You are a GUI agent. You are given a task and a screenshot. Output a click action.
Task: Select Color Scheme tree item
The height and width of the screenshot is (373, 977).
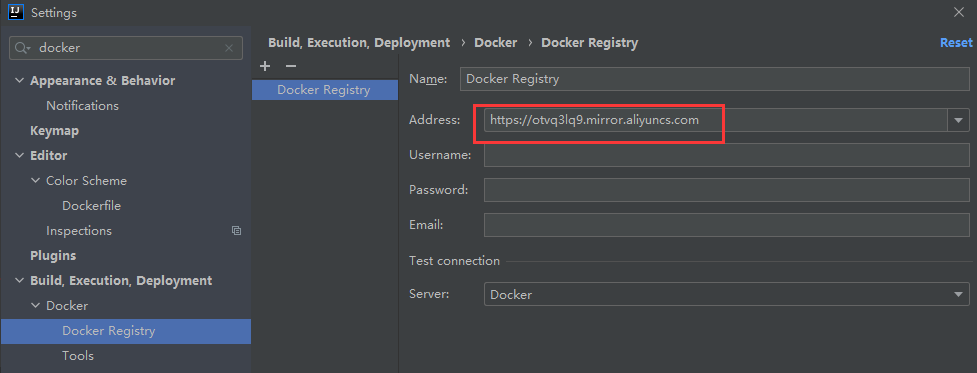coord(86,181)
